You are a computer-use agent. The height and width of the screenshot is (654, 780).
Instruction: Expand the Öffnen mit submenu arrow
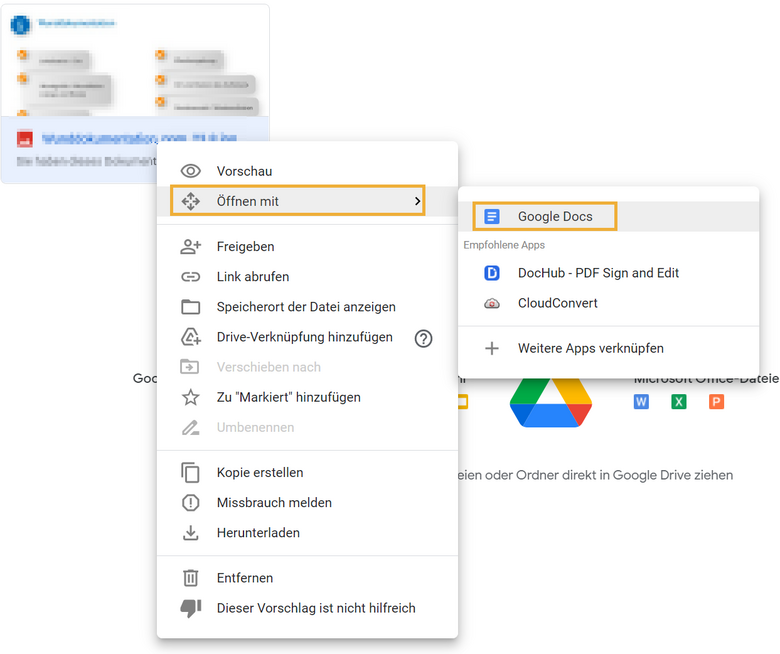pos(417,201)
